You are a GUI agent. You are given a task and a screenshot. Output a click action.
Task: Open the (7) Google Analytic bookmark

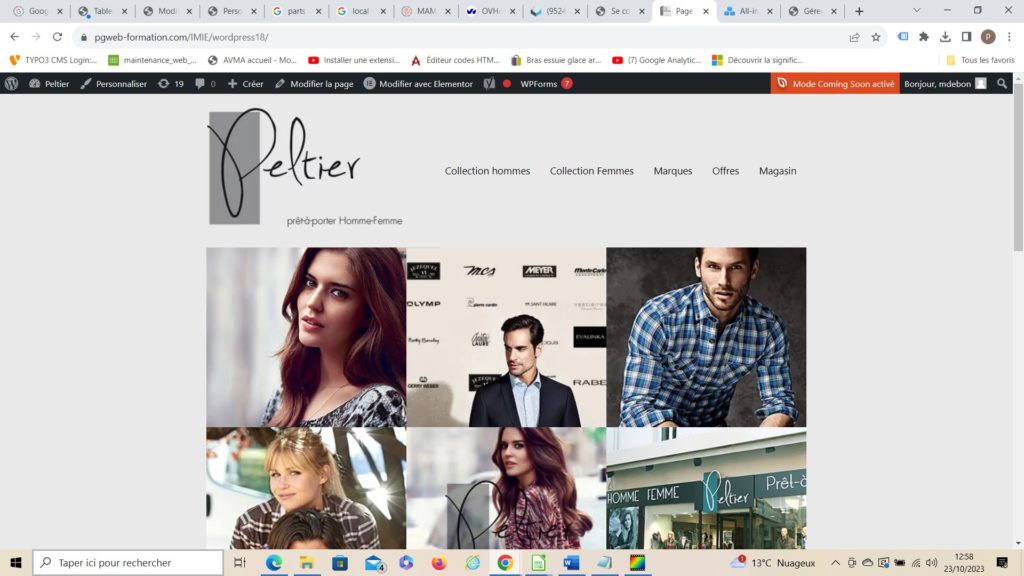(x=656, y=60)
